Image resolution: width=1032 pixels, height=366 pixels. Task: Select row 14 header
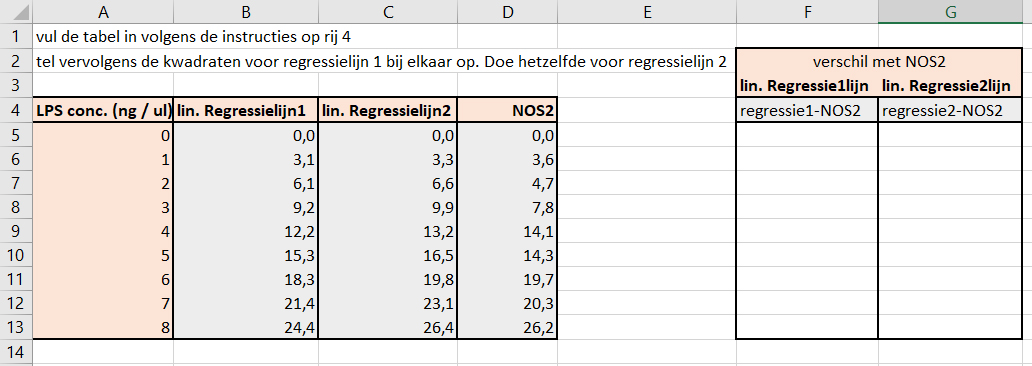(16, 352)
